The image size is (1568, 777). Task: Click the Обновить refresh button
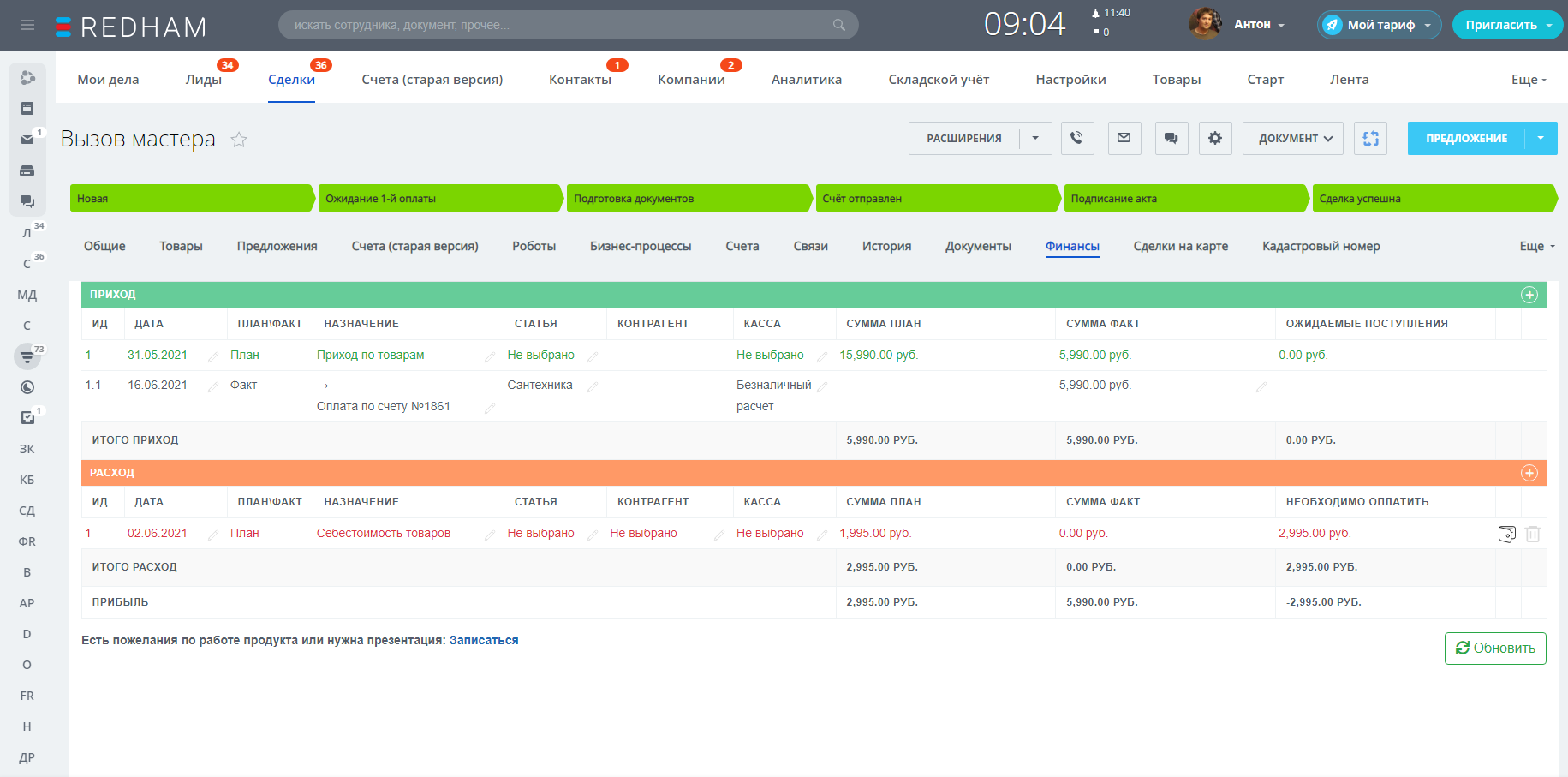coord(1494,648)
